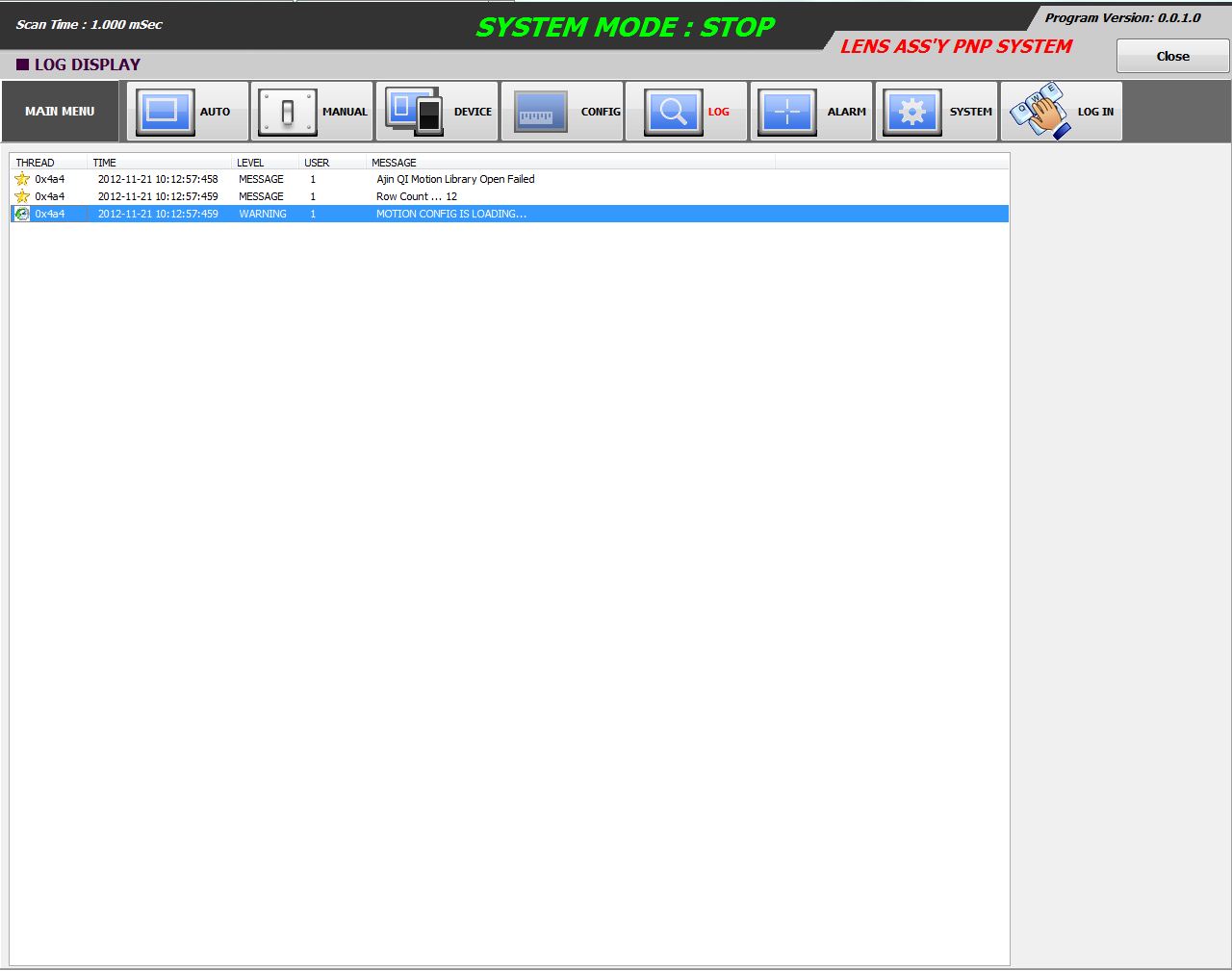Click the AUTO mode monitor icon
1232x971 pixels.
tap(165, 112)
